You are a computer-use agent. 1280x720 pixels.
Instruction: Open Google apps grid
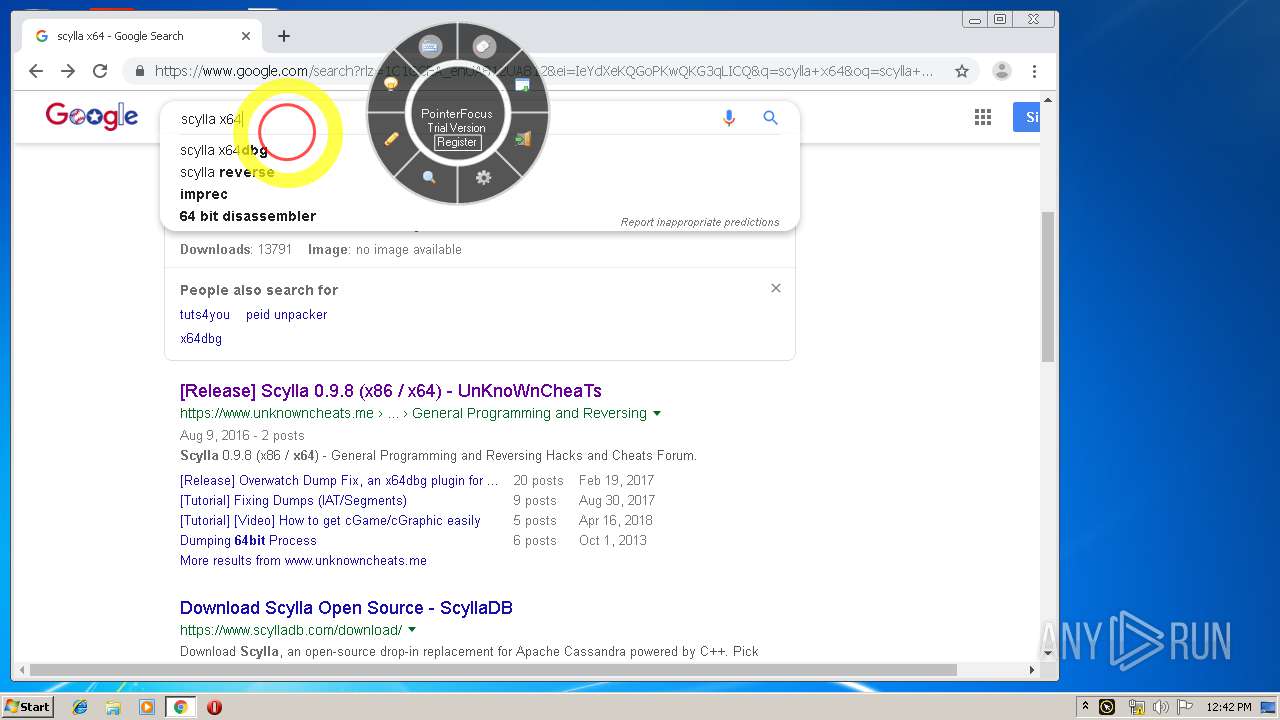[983, 118]
